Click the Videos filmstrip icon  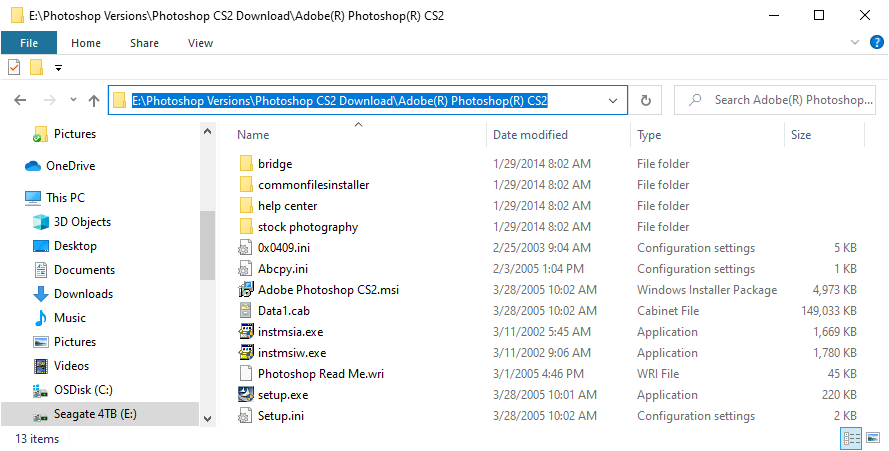tap(41, 366)
